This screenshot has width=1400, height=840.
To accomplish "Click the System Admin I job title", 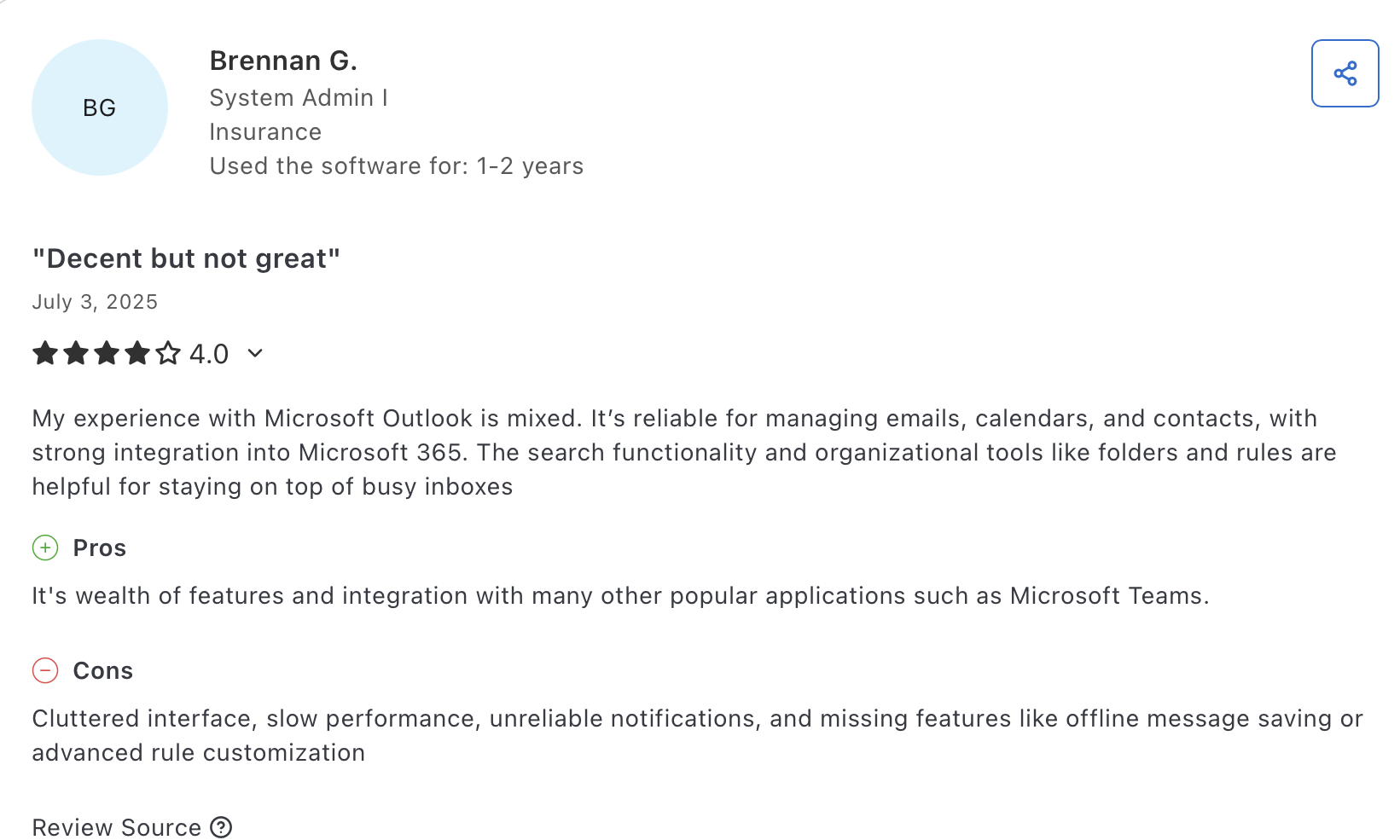I will pyautogui.click(x=299, y=98).
